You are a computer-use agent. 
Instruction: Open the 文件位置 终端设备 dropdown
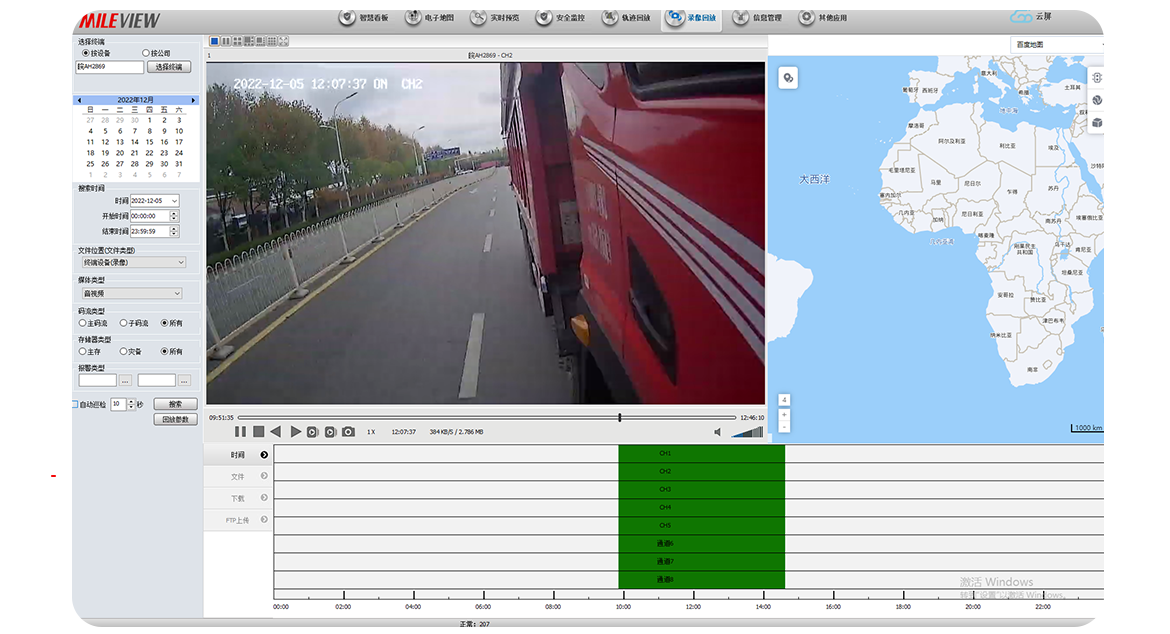point(133,262)
